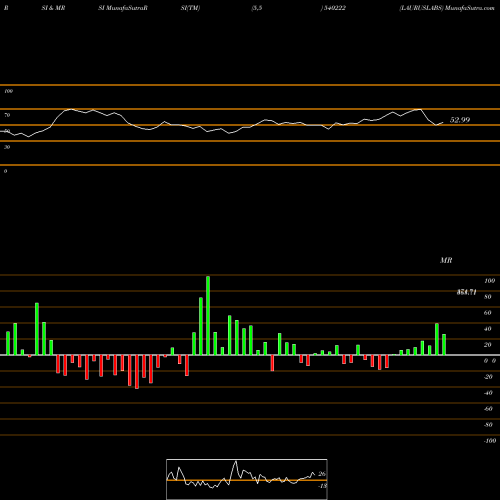Click the '(5,5' parameter text in header
Screen dimensions: 500x500
(x=257, y=8)
